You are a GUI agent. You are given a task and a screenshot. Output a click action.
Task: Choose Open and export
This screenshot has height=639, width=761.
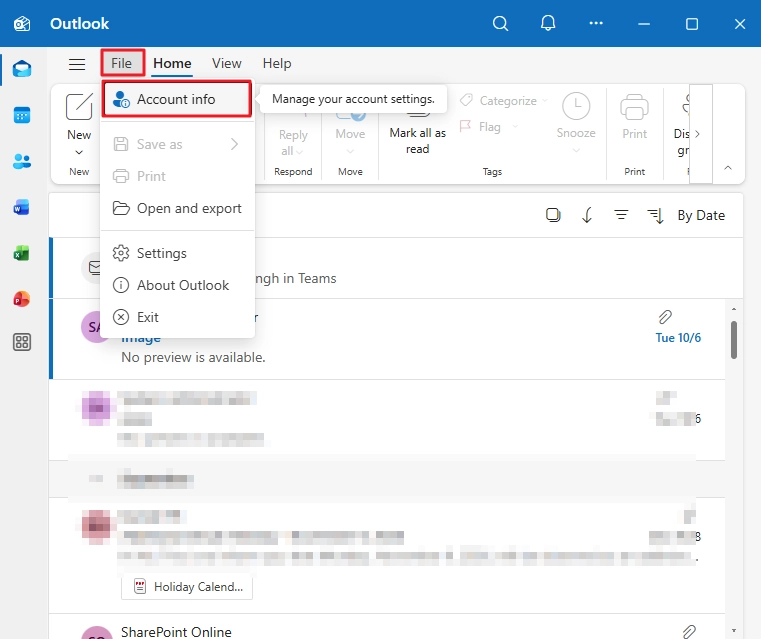(x=177, y=208)
